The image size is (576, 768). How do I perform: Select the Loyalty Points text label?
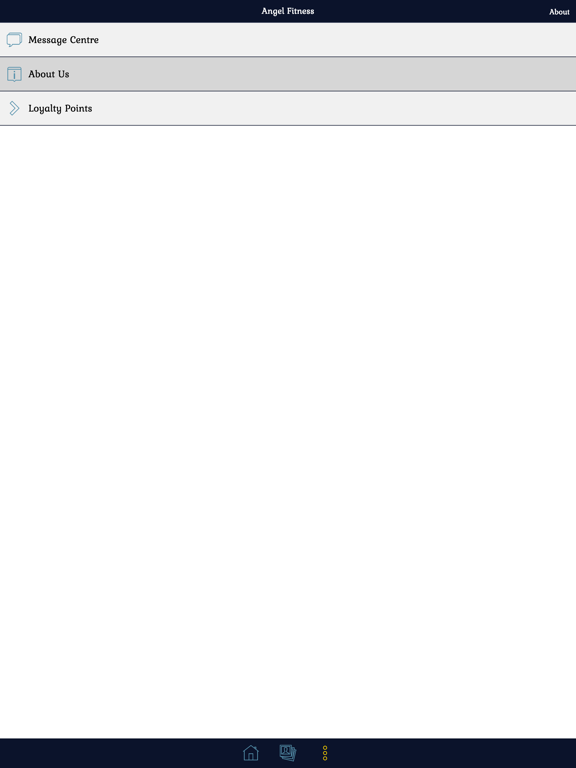pyautogui.click(x=60, y=109)
